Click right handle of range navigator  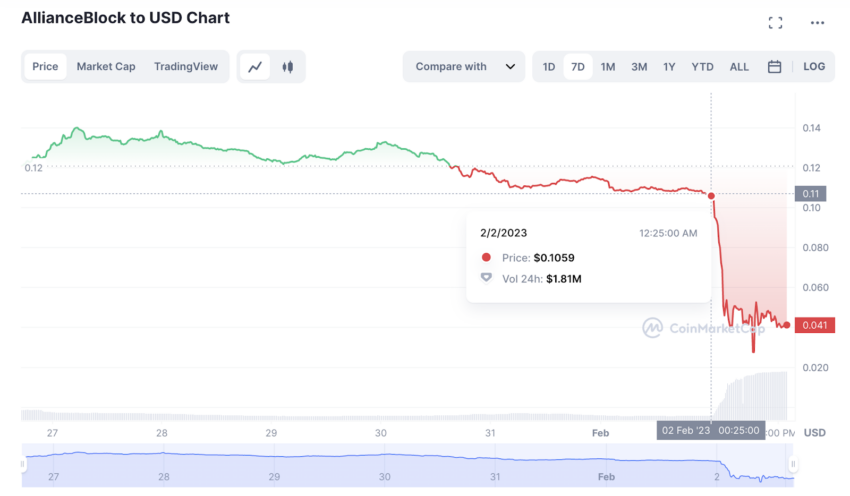(x=793, y=464)
